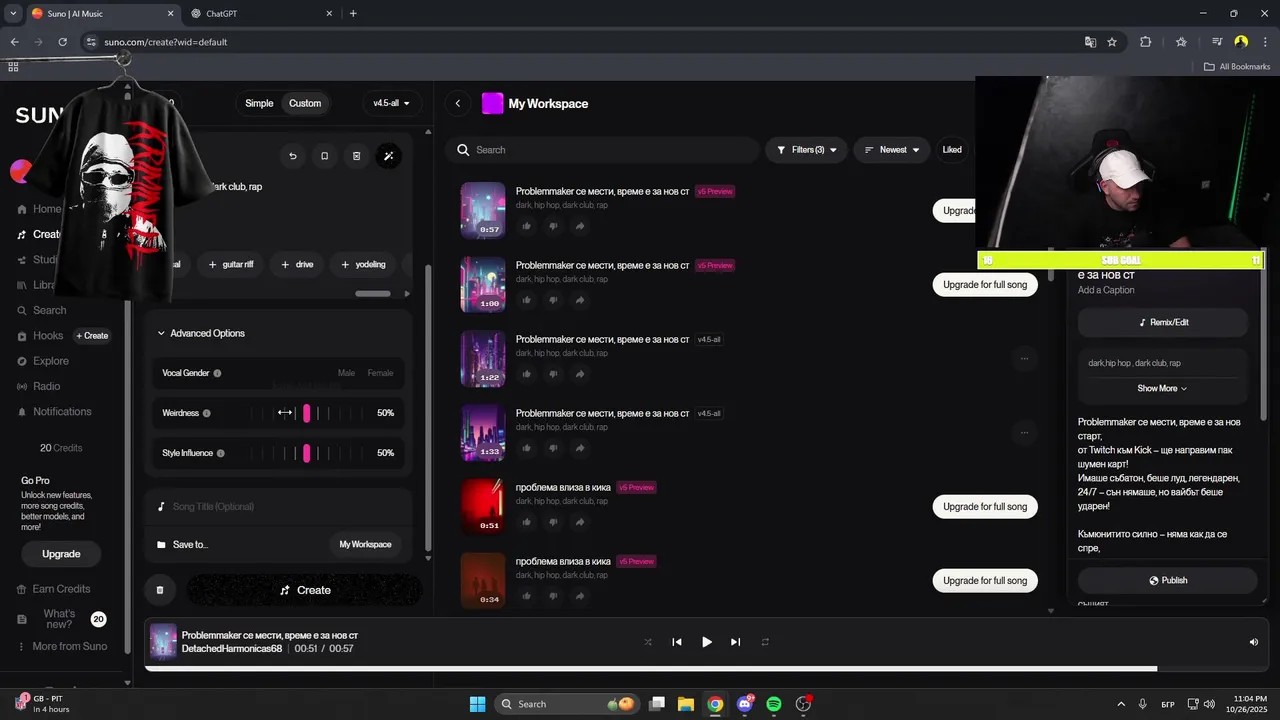Collapse the Advanced Options section
This screenshot has height=720, width=1280.
[201, 333]
